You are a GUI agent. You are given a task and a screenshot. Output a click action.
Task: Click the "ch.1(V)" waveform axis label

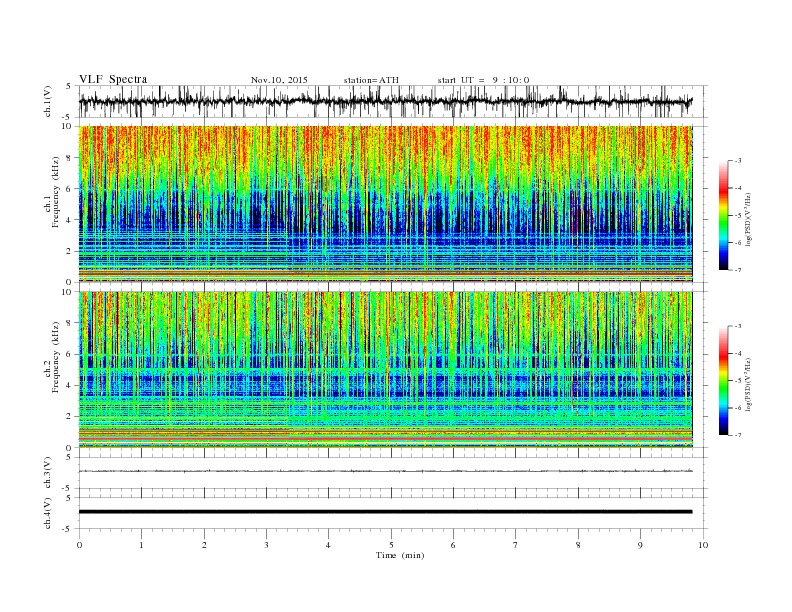[48, 102]
